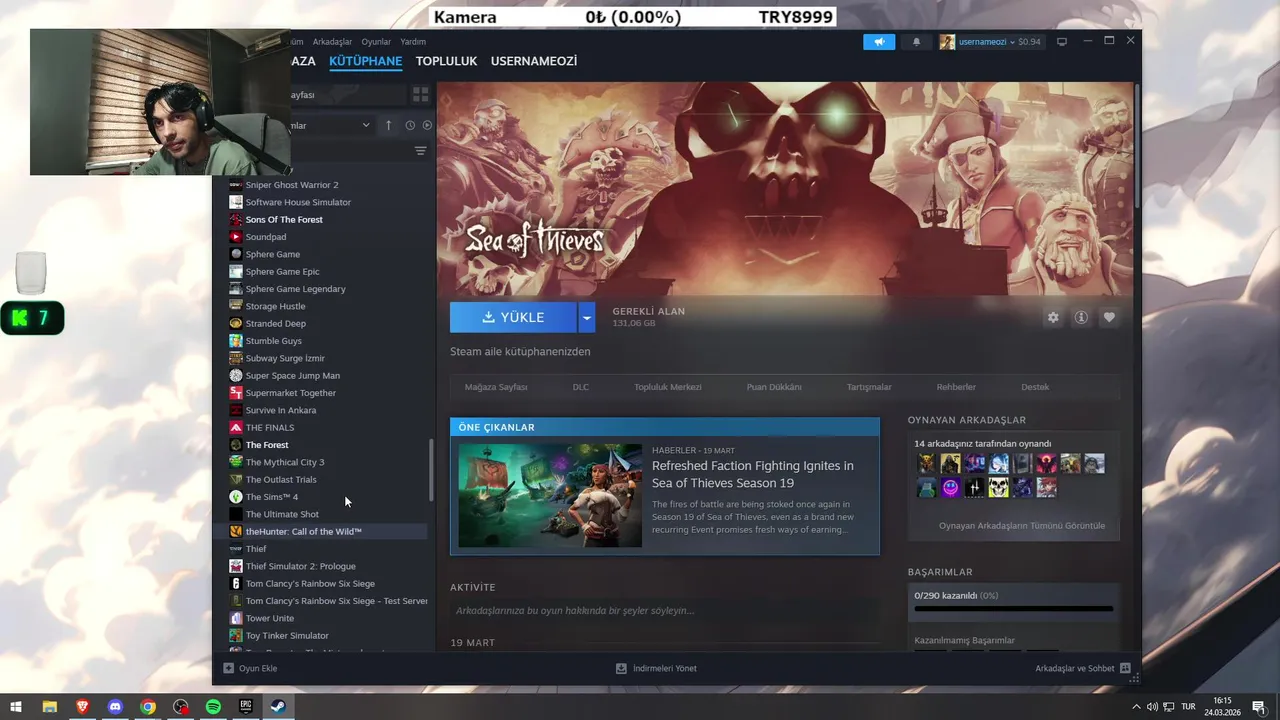
Task: Switch to the KÜTÜPHANE tab
Action: pos(366,61)
